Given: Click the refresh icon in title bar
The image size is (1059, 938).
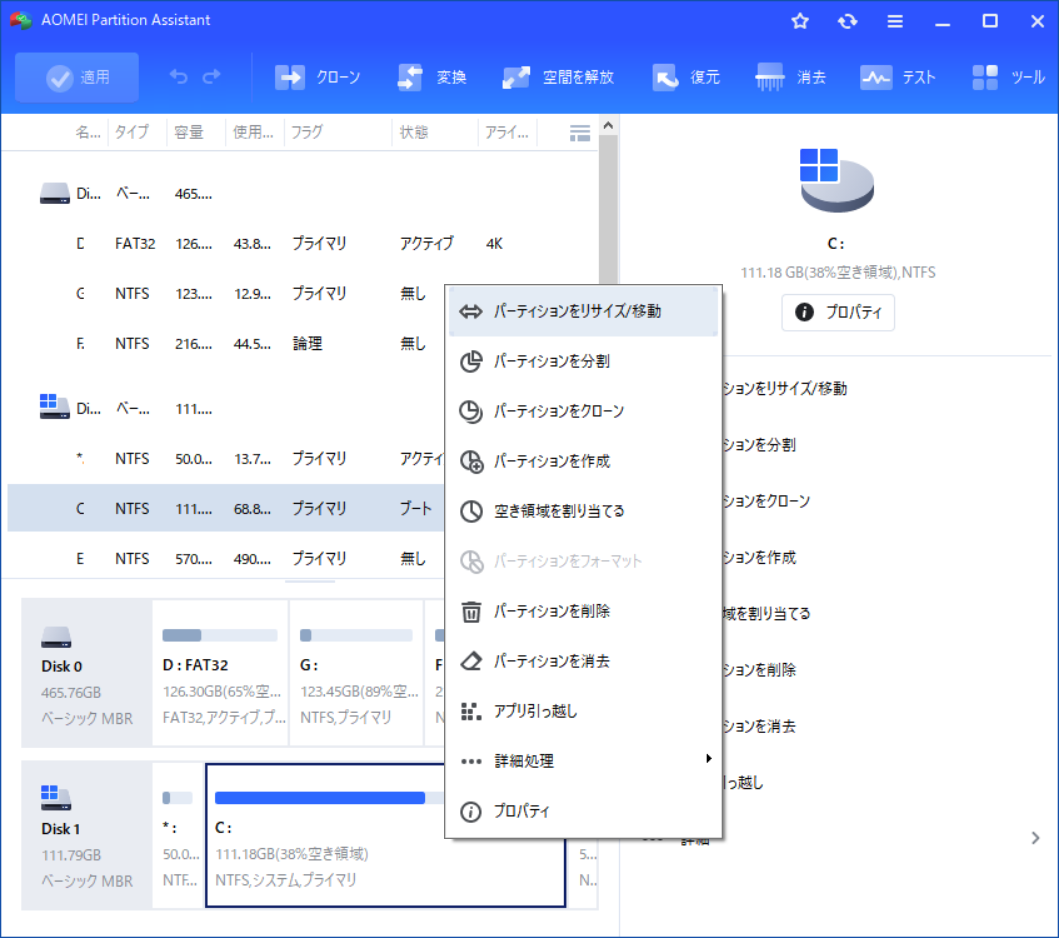Looking at the screenshot, I should coord(848,22).
